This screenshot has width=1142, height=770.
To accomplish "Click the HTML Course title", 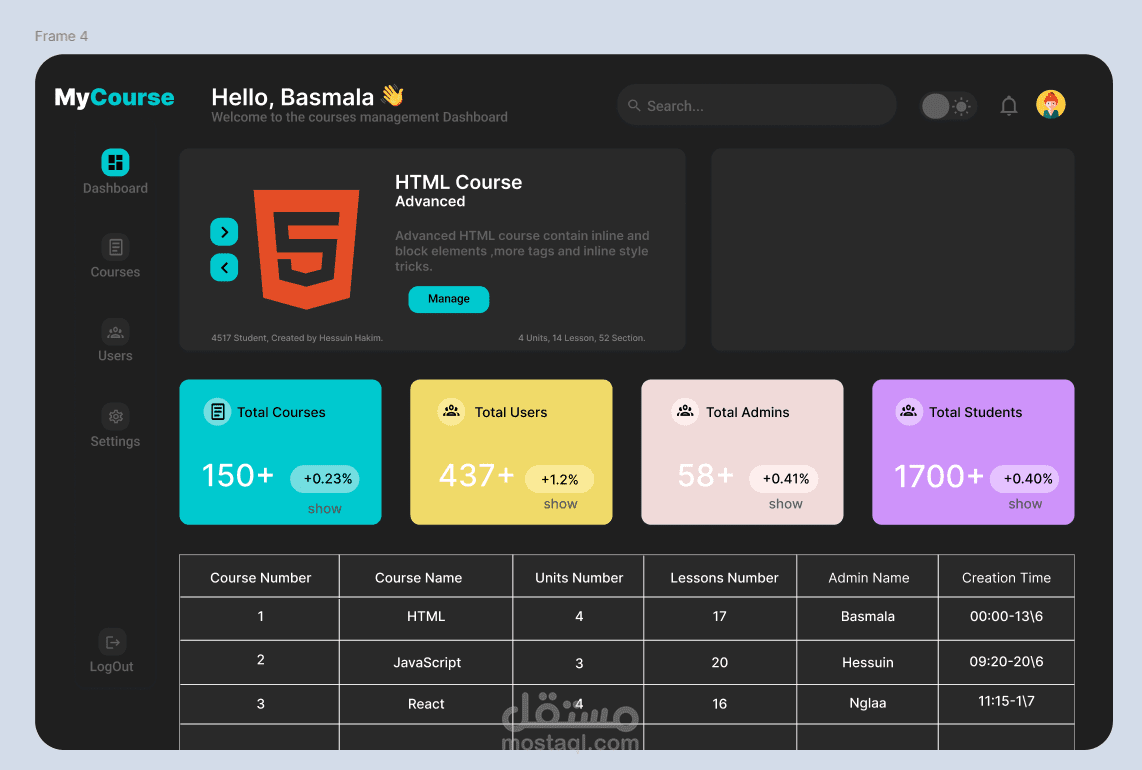I will (x=458, y=182).
